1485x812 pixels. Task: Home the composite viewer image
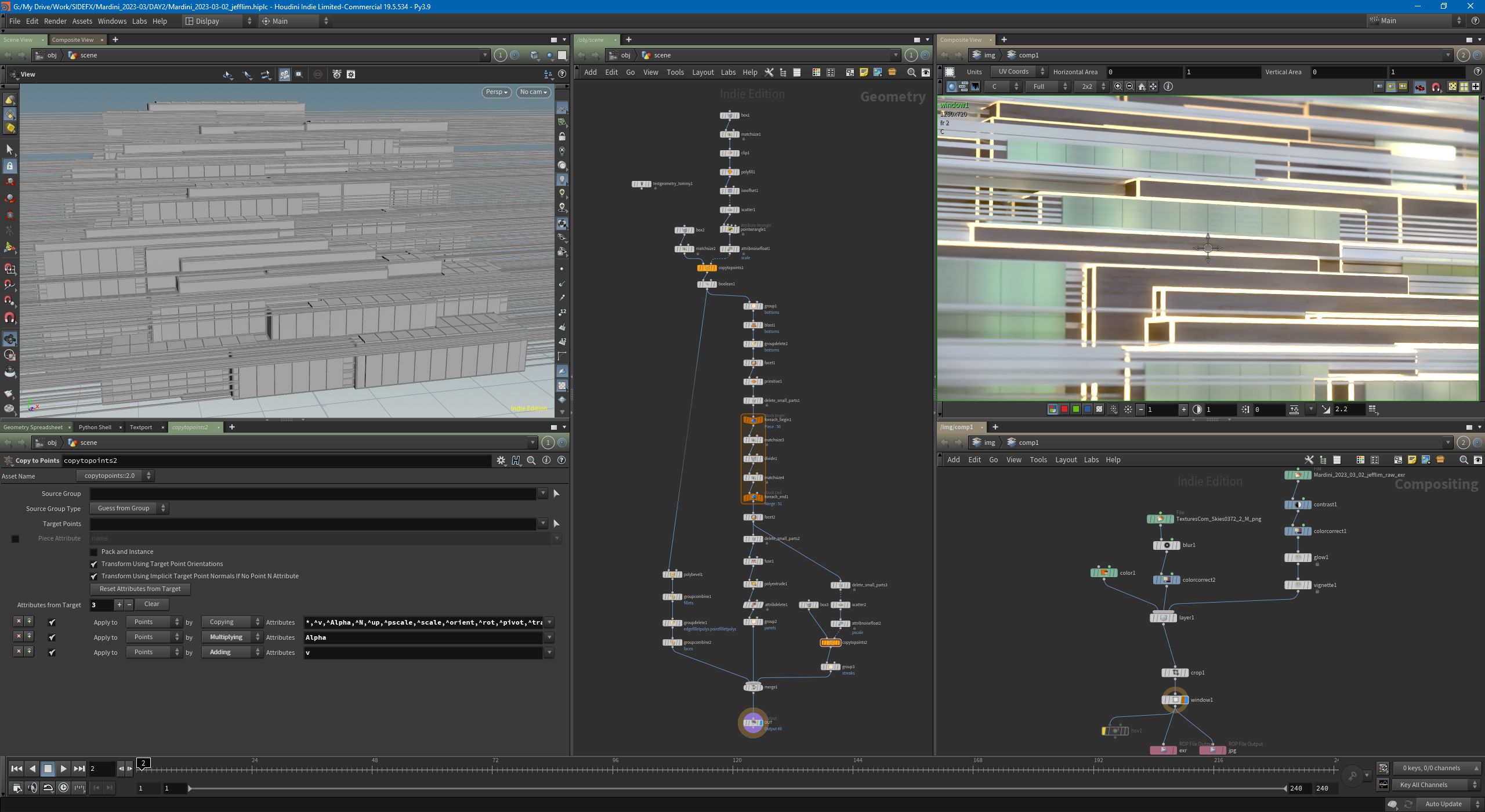(x=1142, y=86)
